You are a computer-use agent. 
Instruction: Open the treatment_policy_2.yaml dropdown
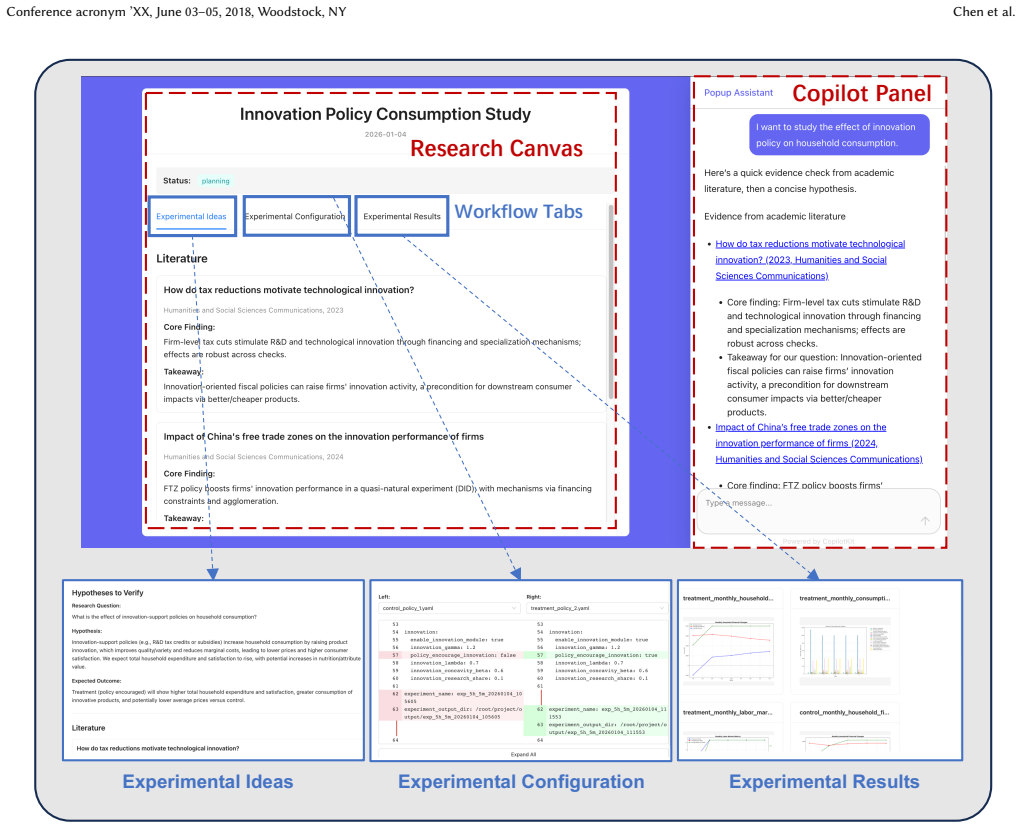click(x=597, y=608)
